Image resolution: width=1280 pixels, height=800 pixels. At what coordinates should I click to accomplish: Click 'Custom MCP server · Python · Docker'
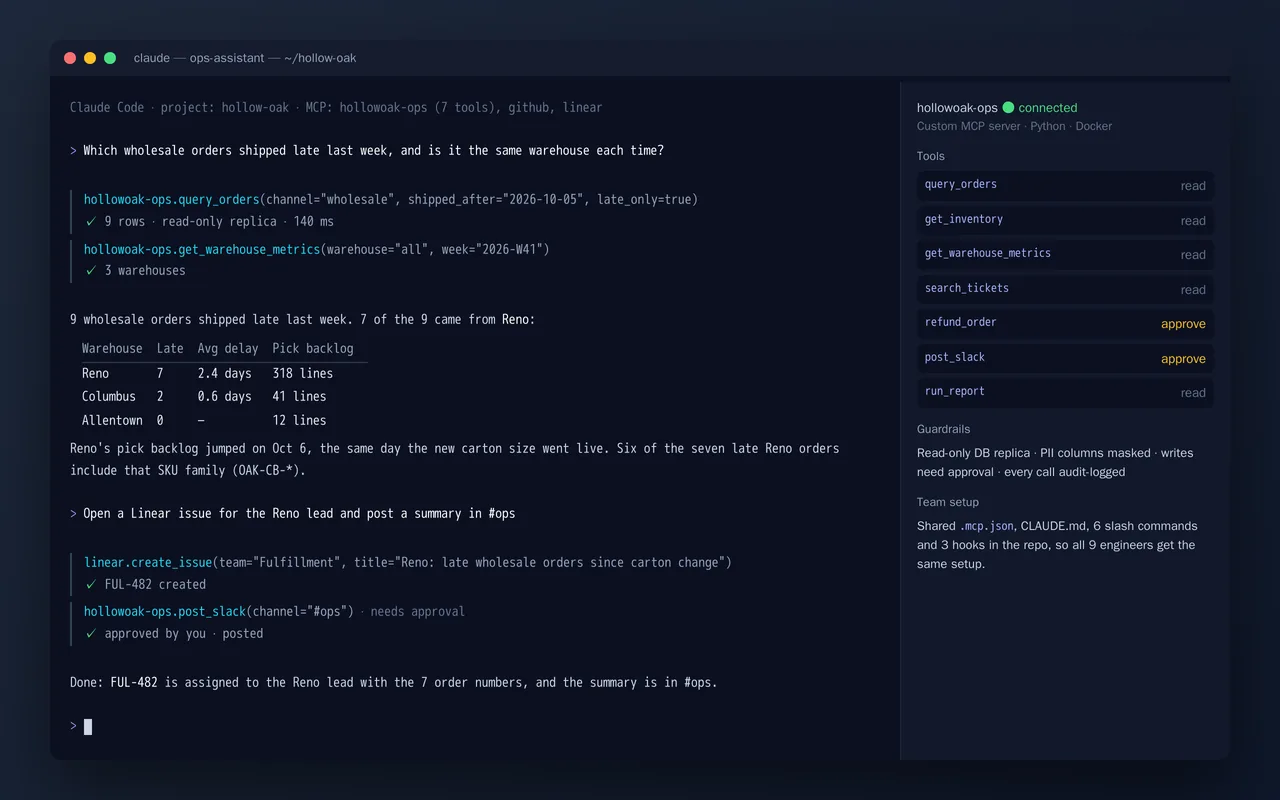click(1014, 126)
